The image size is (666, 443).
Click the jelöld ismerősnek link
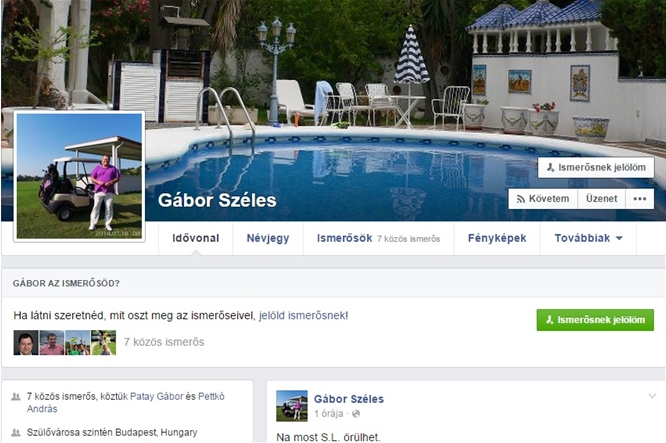[x=302, y=316]
